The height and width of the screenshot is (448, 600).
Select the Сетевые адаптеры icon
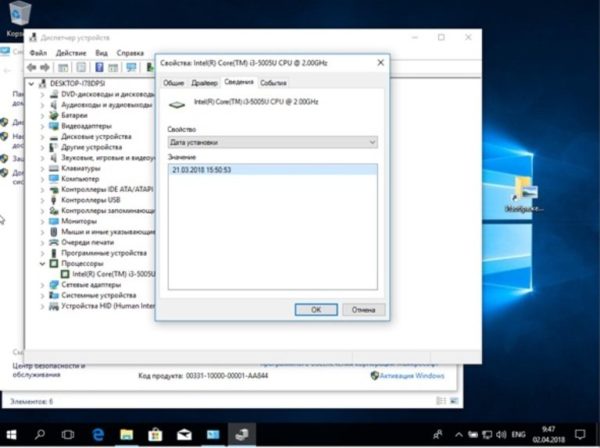[x=54, y=285]
